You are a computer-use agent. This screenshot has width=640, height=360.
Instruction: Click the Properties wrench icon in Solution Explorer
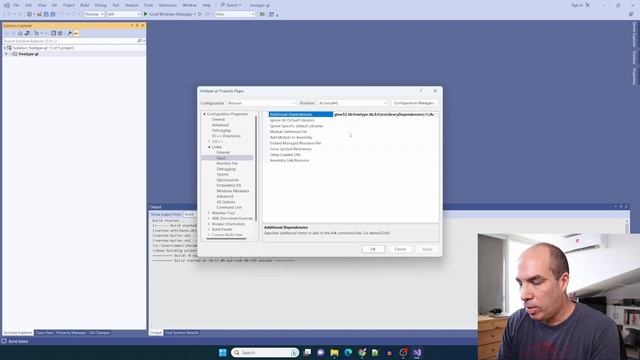coord(69,33)
